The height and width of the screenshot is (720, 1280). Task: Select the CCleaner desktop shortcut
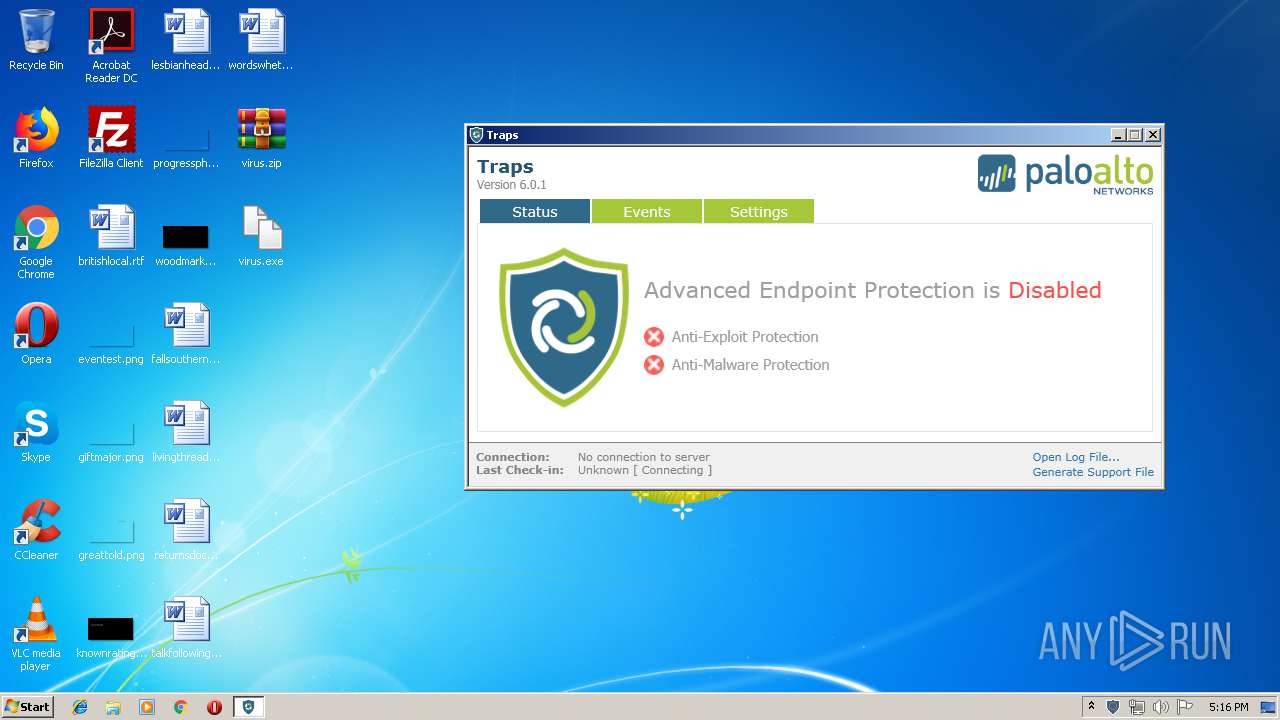click(36, 530)
